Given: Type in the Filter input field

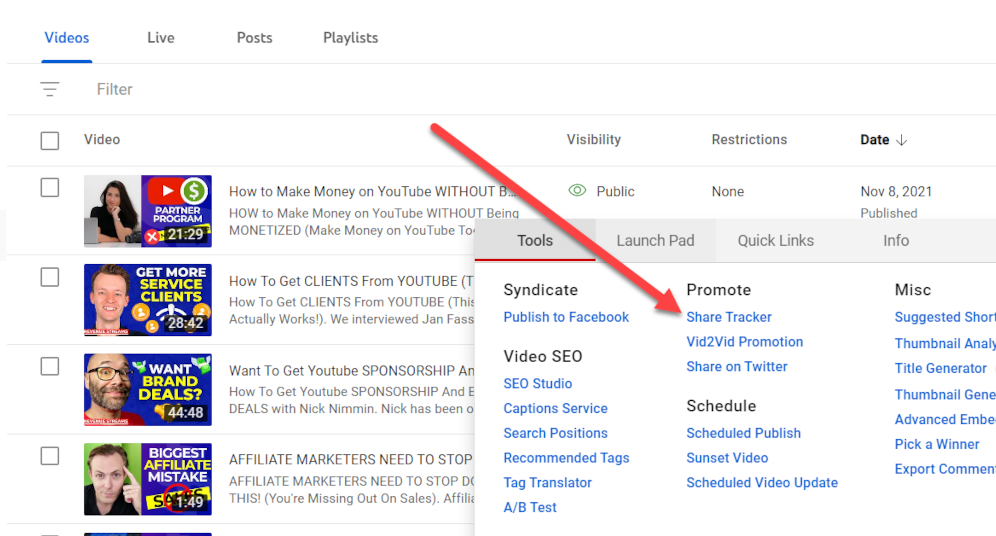Looking at the screenshot, I should [x=300, y=89].
